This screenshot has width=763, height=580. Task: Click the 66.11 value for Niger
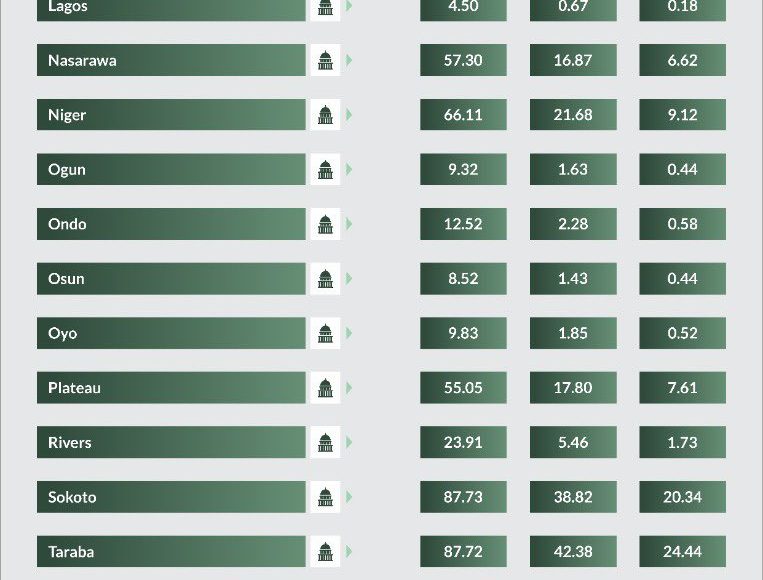coord(463,115)
